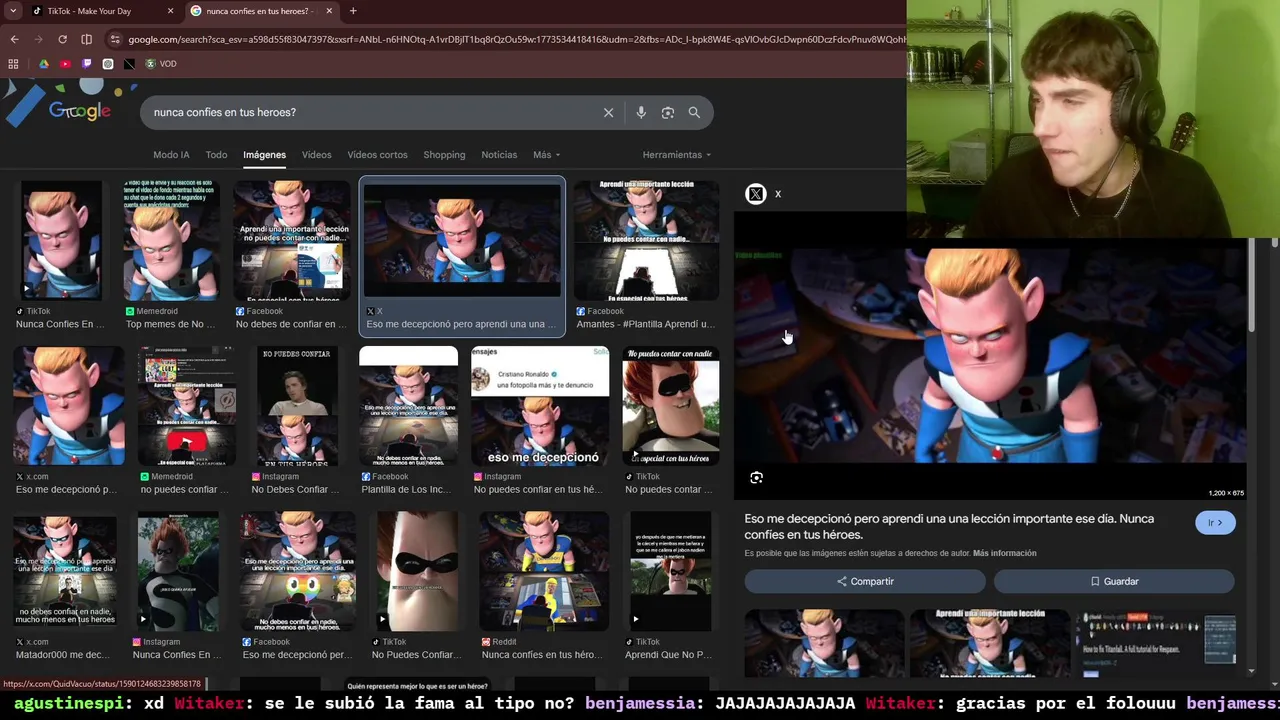Open 'Eso me decepcionó pero aprendí' preview title

tap(949, 526)
